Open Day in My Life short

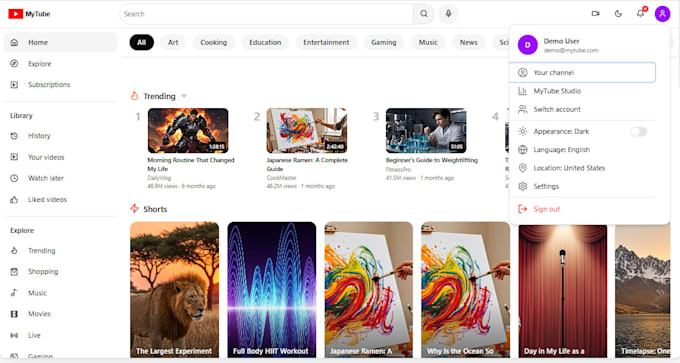562,291
